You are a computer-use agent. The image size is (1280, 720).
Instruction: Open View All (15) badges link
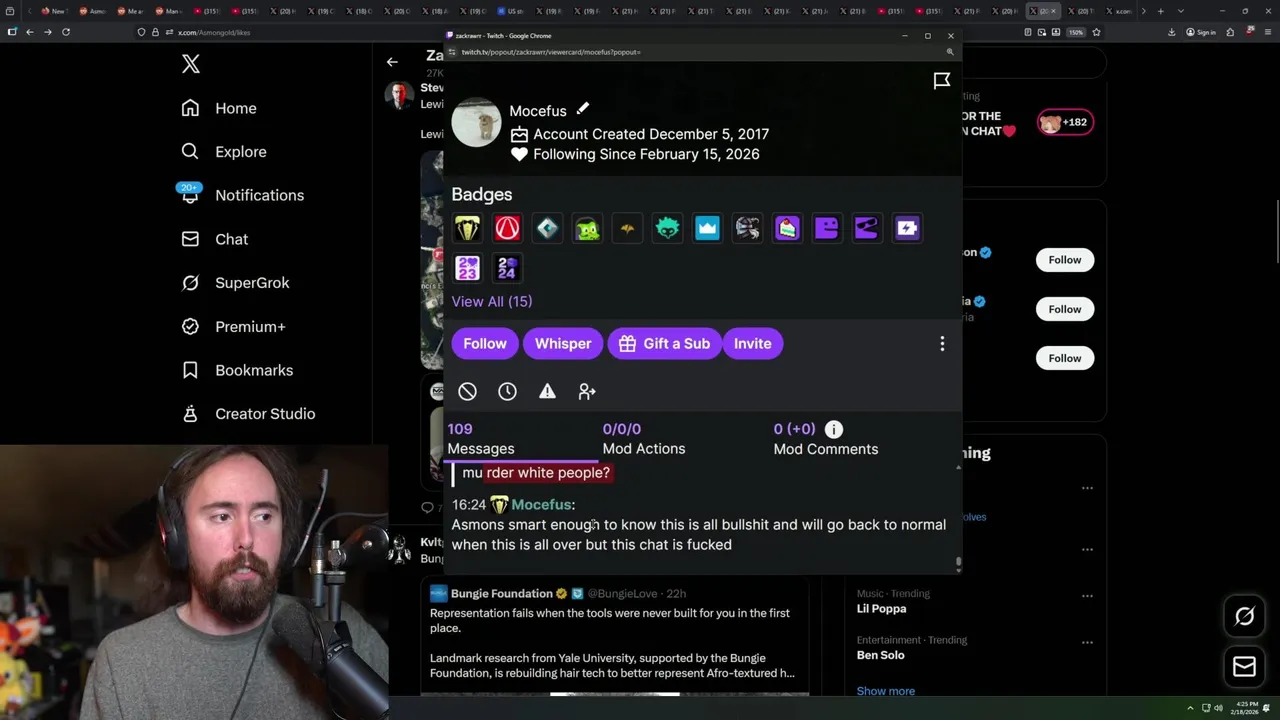(x=492, y=301)
